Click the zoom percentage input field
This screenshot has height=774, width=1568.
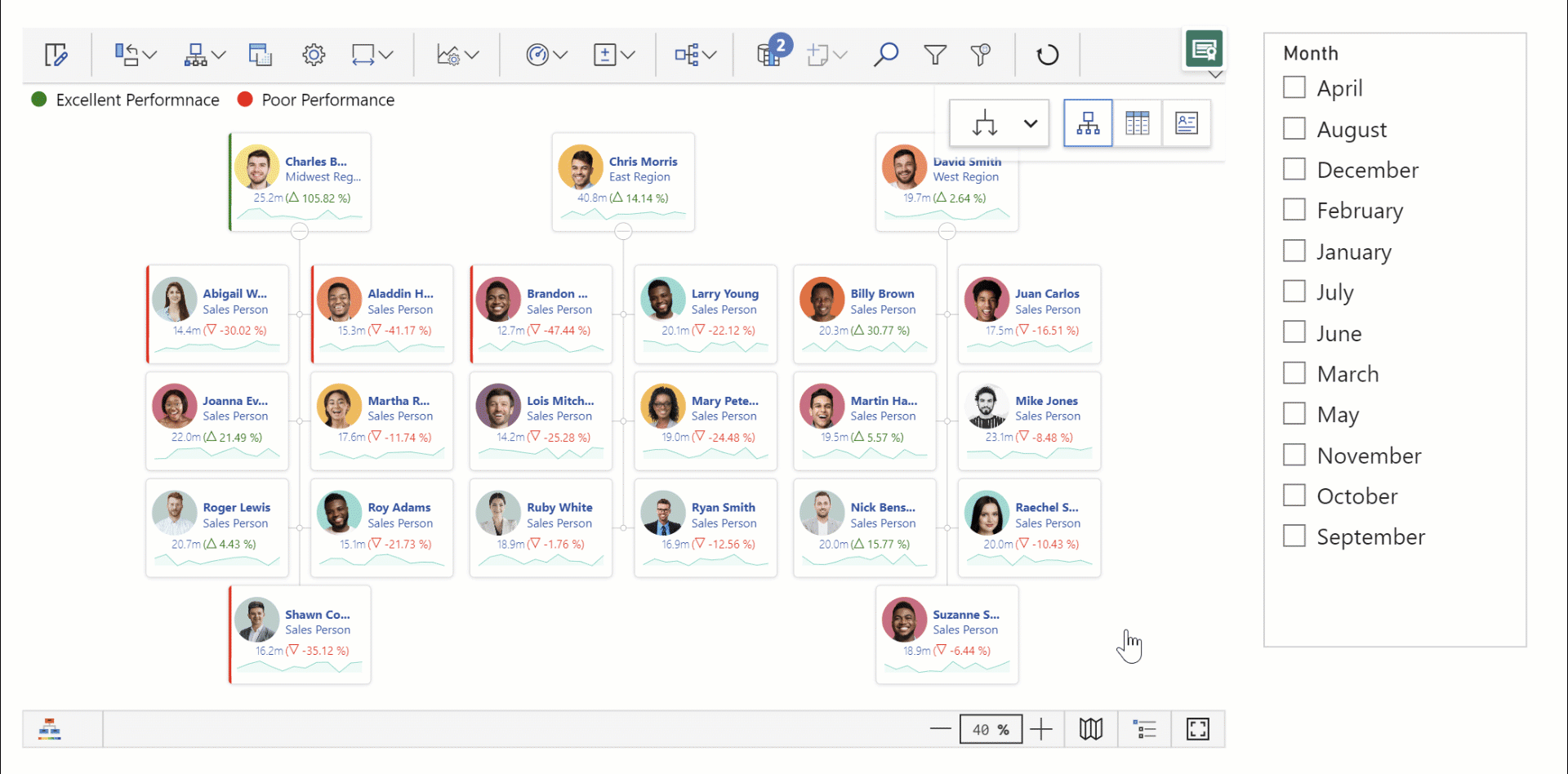coord(990,729)
